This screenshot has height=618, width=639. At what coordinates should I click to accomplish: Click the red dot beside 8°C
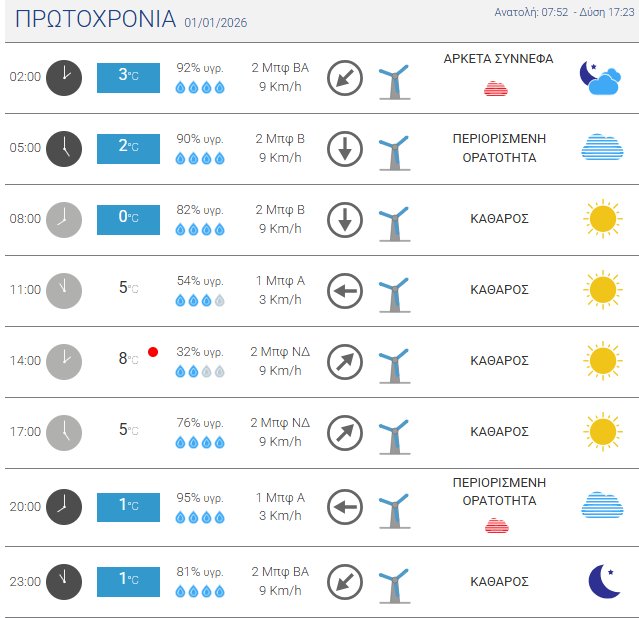click(153, 352)
